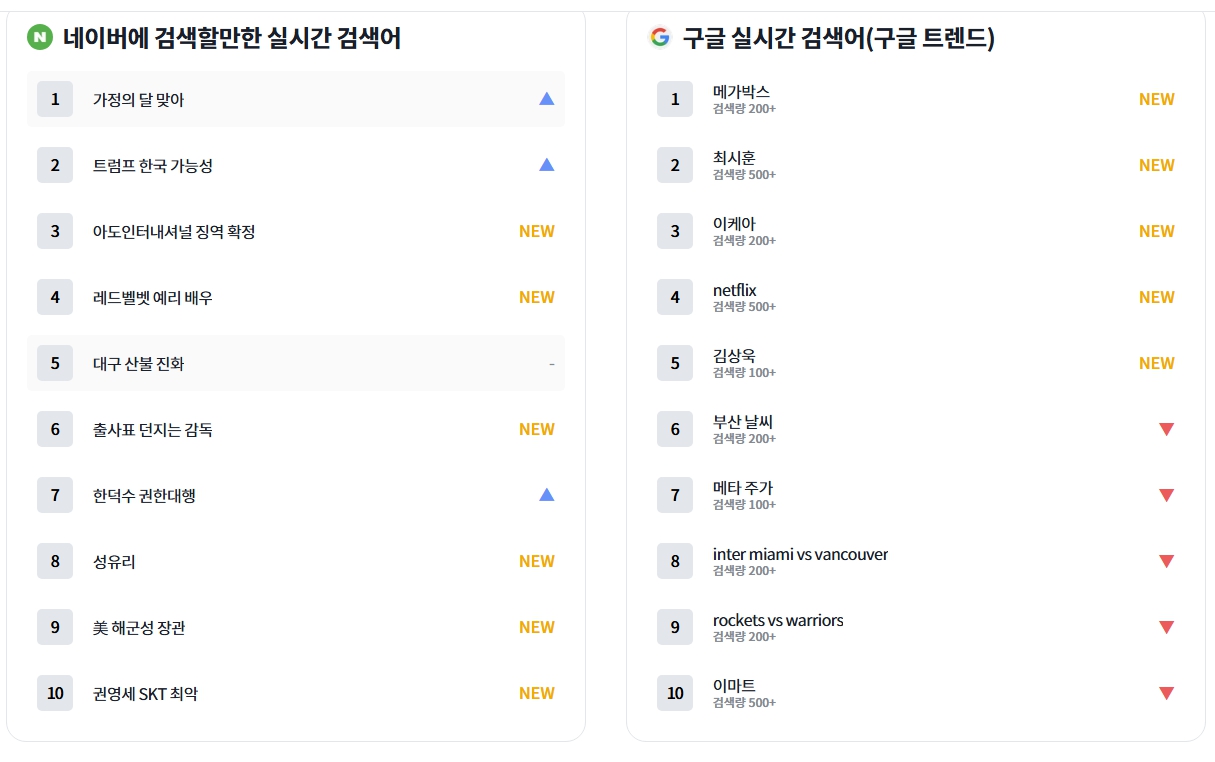Viewport: 1215px width, 762px height.
Task: Click NEW badge beside 최시훈
Action: 1157,165
